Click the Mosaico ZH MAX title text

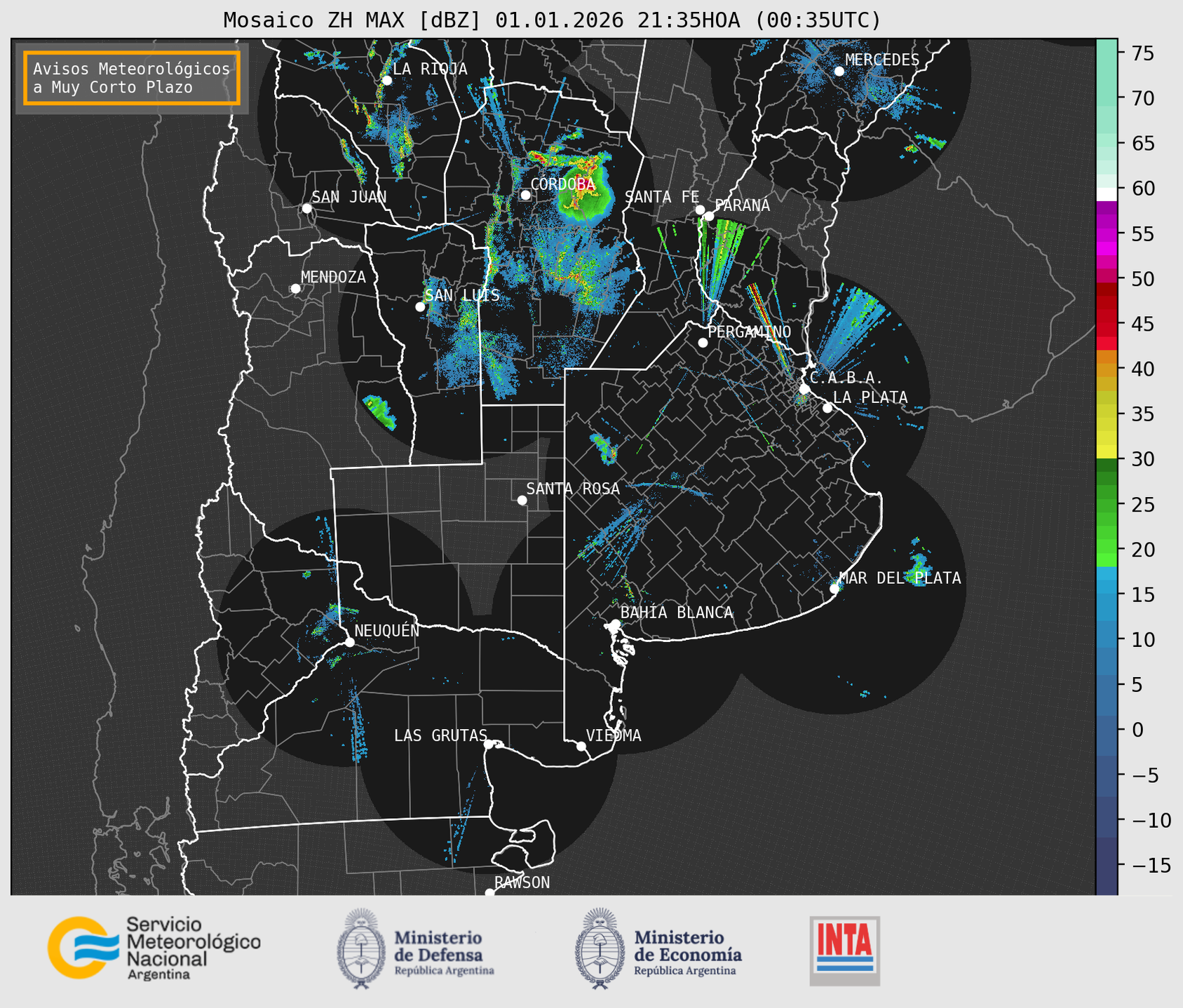(x=551, y=20)
